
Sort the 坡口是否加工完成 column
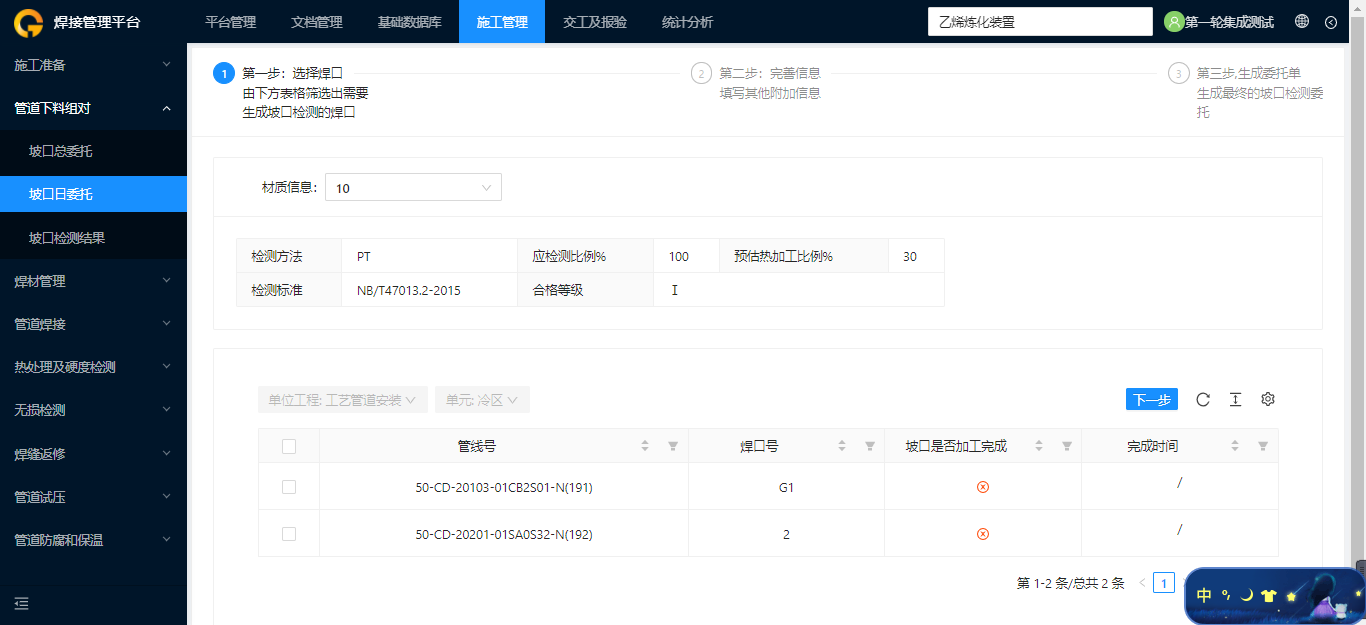point(1039,446)
